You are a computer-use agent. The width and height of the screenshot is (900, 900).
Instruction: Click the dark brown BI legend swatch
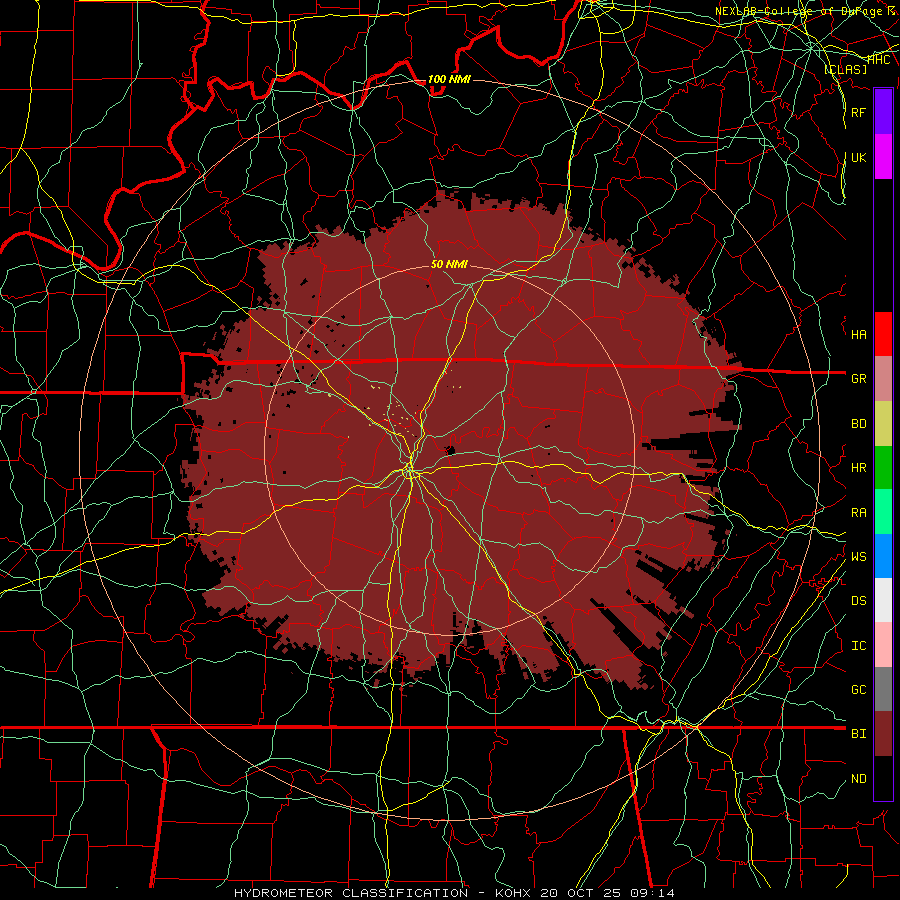[x=883, y=734]
